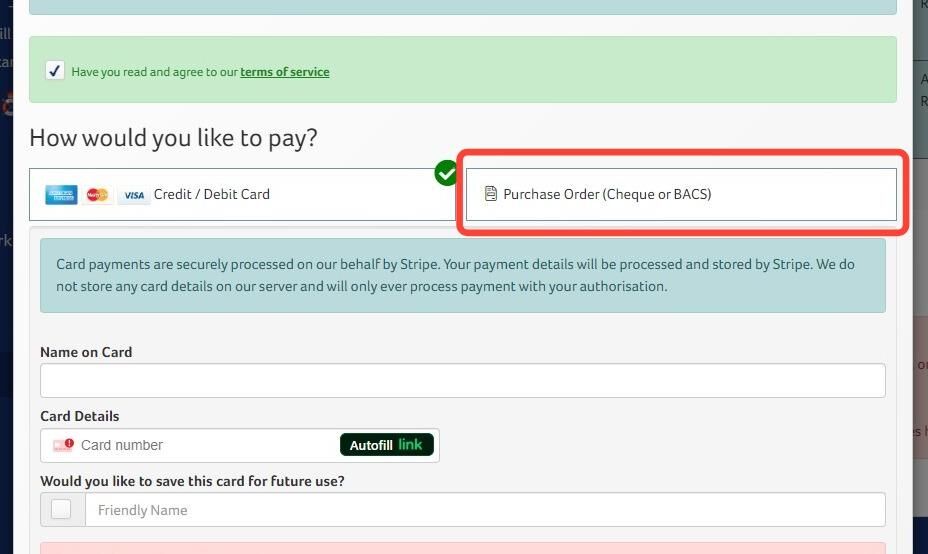Click the Mastercard logo icon
The width and height of the screenshot is (928, 554).
tap(97, 195)
